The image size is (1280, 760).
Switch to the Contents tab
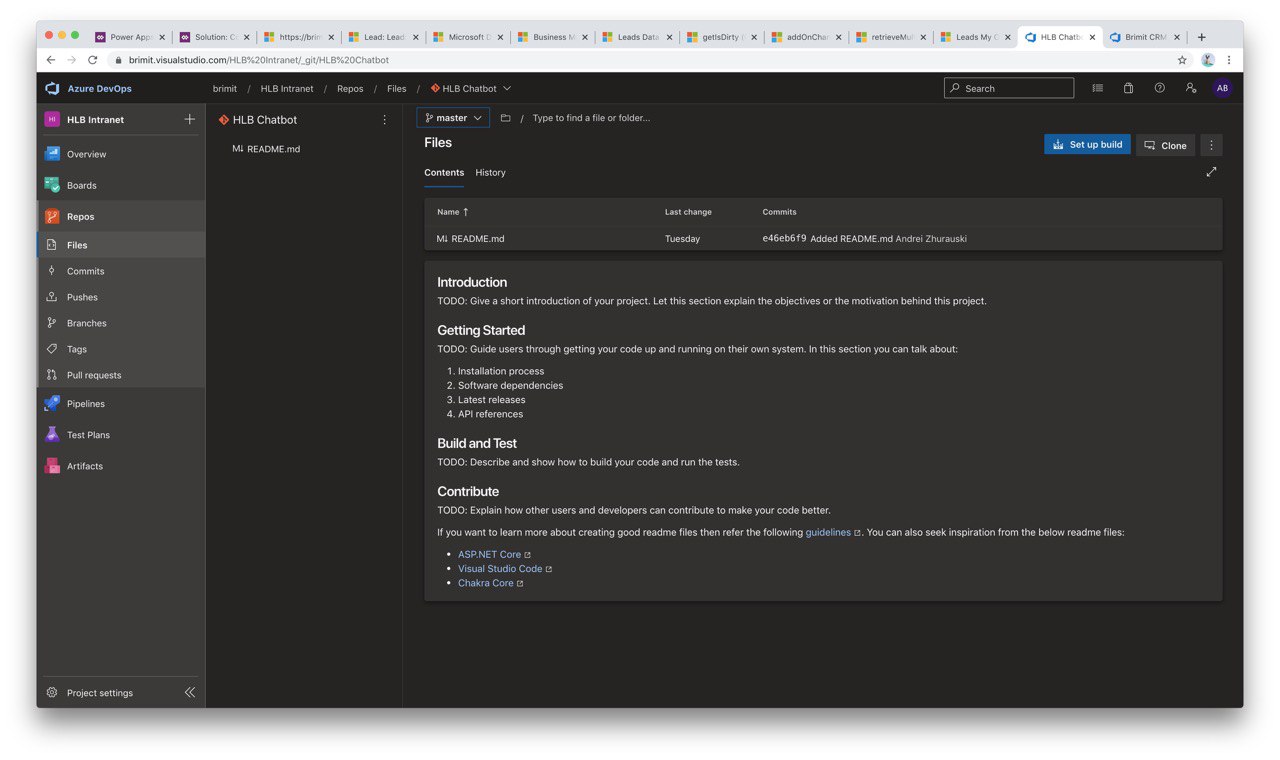[x=444, y=172]
